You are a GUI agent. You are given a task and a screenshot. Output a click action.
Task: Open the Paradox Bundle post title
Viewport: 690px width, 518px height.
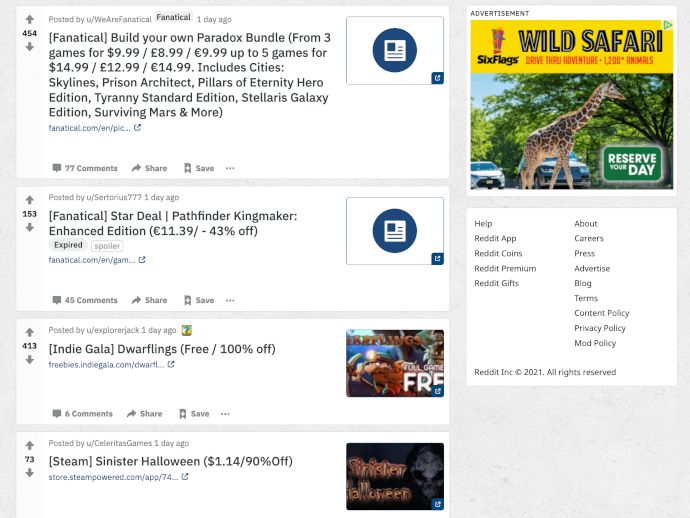pyautogui.click(x=190, y=75)
